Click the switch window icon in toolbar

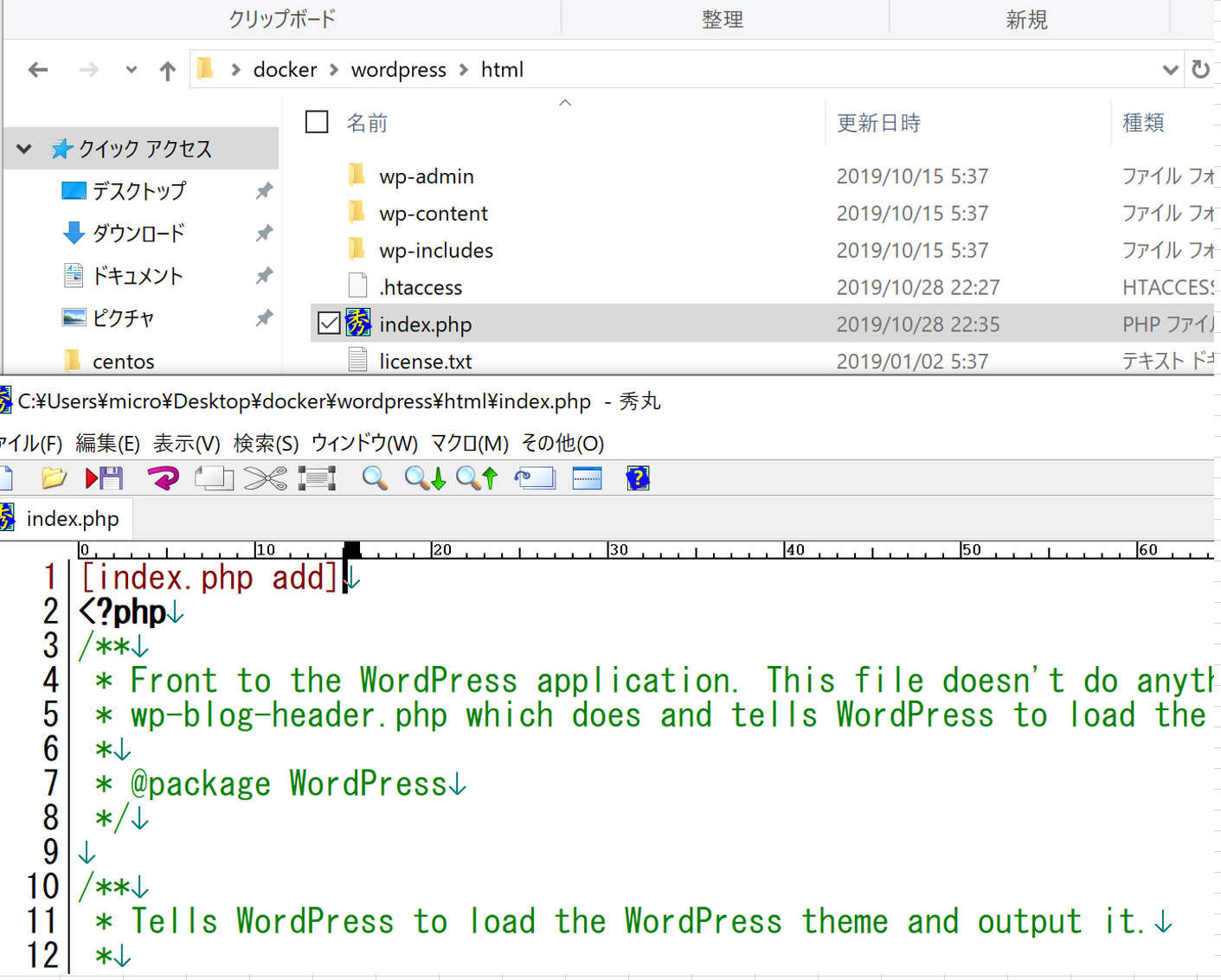536,477
